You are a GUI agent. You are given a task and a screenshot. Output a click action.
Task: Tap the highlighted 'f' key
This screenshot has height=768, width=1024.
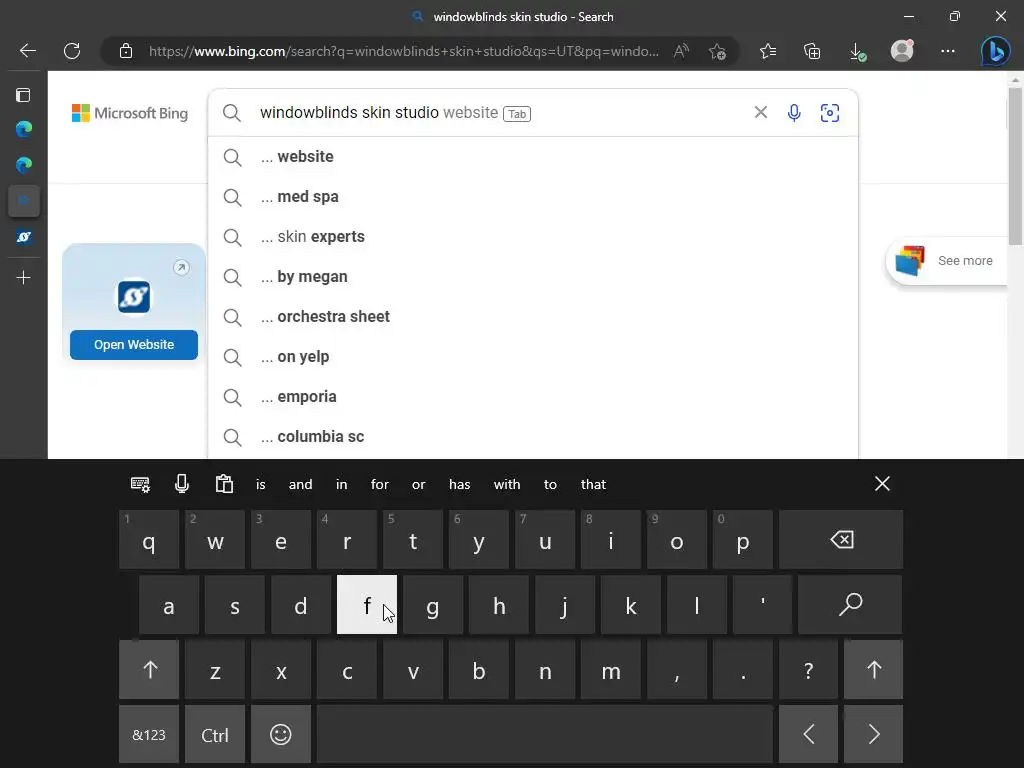pos(367,605)
